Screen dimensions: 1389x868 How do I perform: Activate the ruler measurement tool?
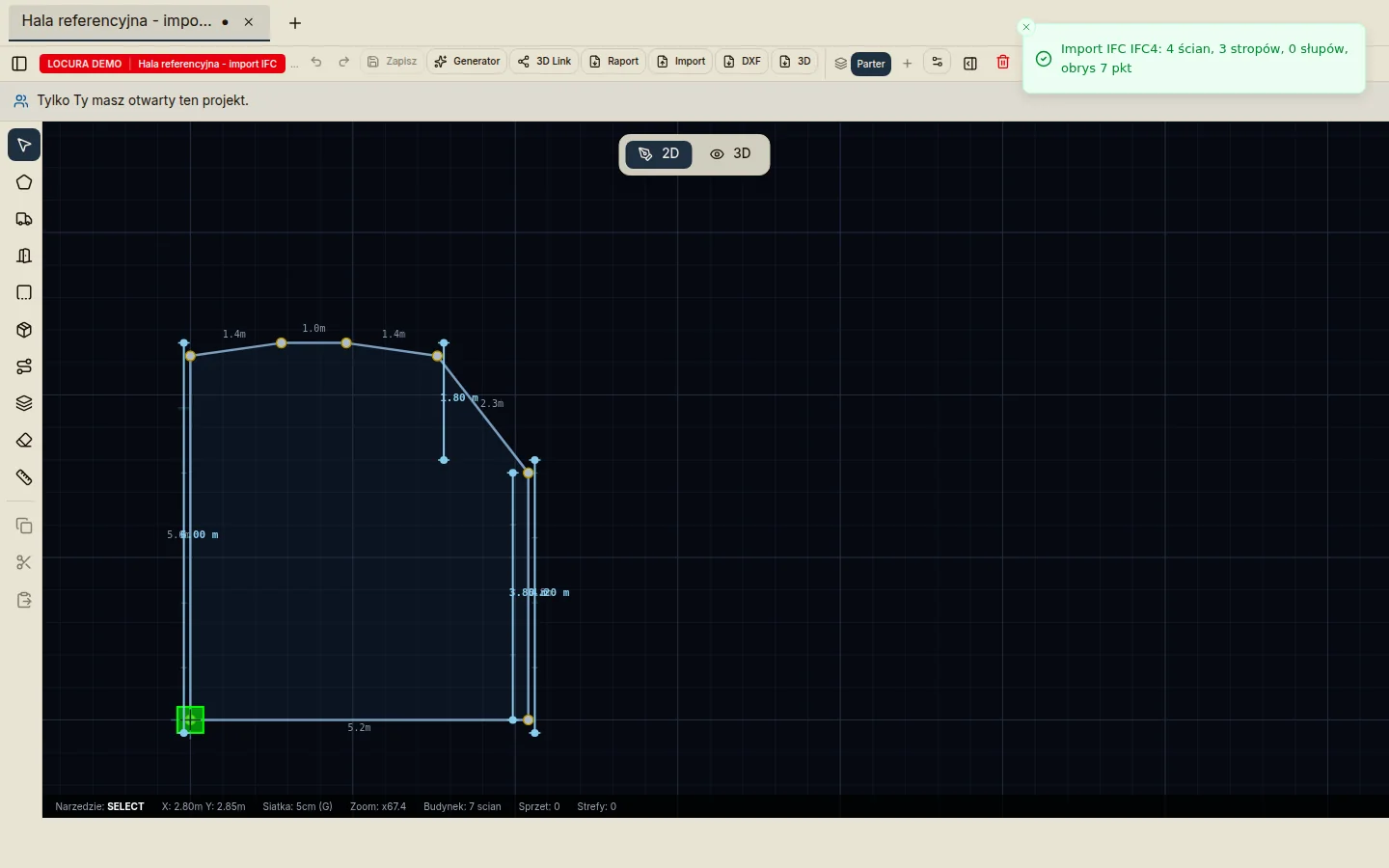tap(24, 477)
